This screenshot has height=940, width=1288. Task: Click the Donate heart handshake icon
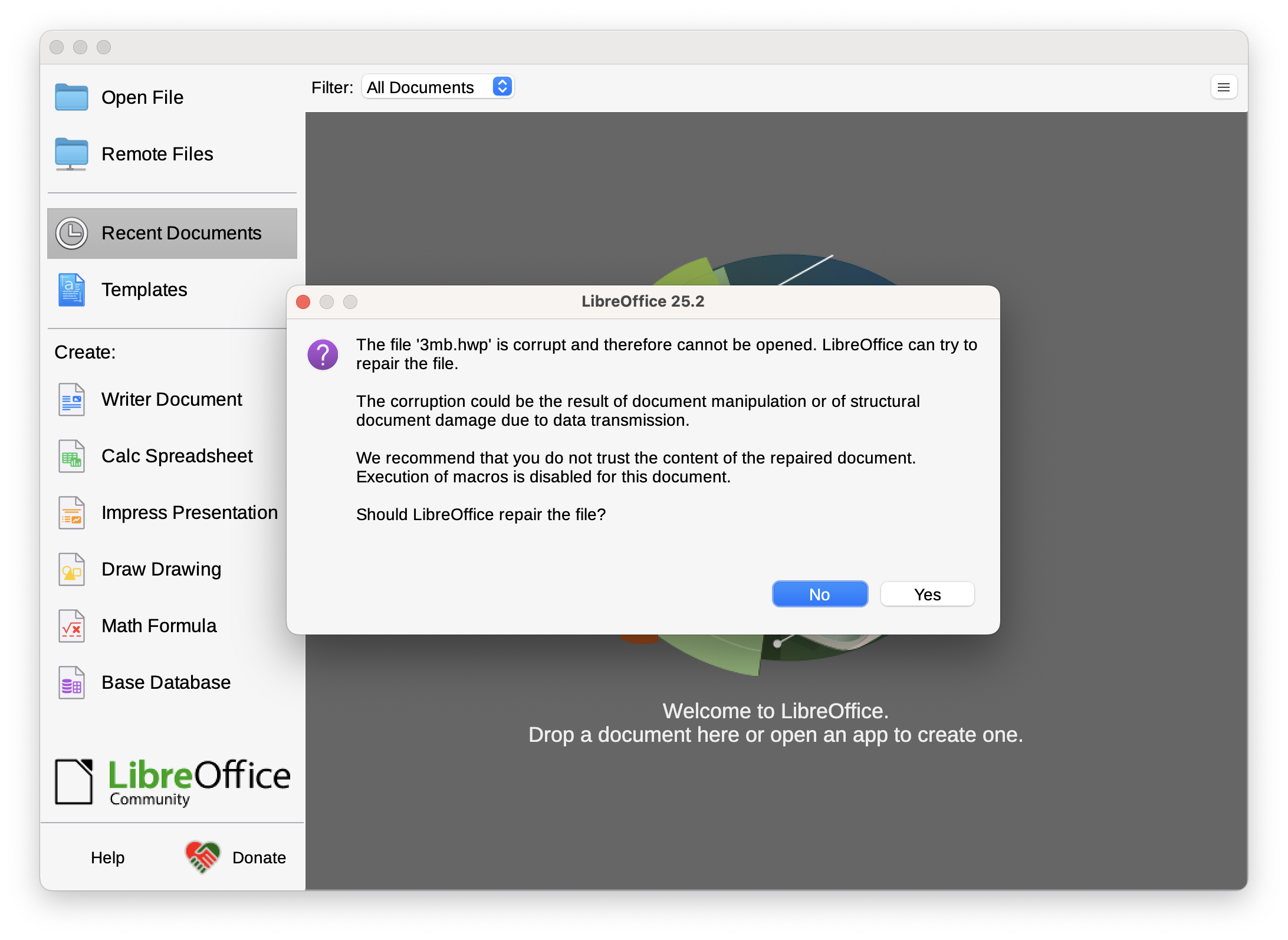202,857
